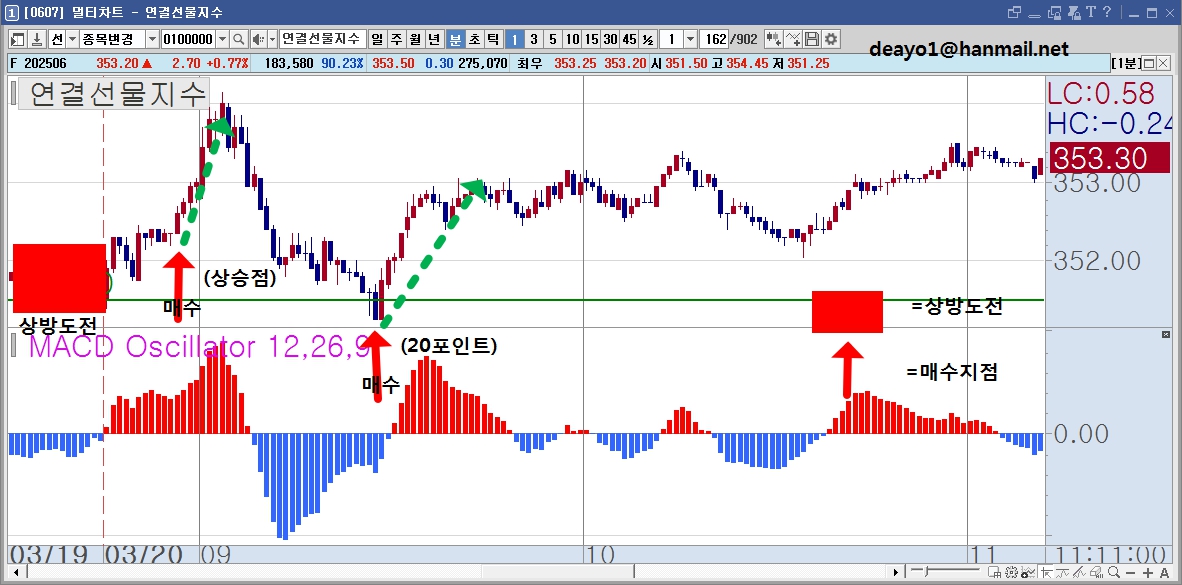Screen dimensions: 1182x585
Task: Open the dropdown arrow beside code 0100000
Action: [222, 39]
